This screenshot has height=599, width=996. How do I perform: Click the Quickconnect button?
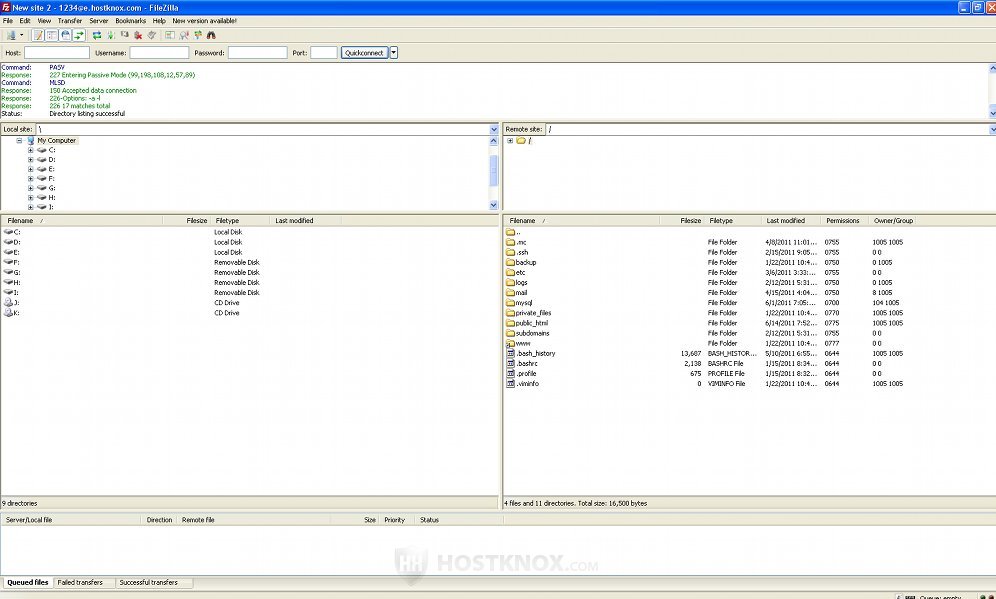[x=364, y=53]
